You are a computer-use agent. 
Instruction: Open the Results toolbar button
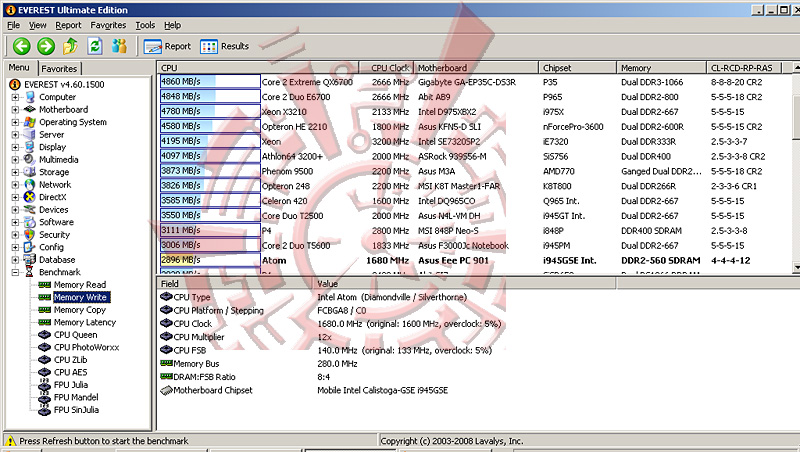point(224,46)
